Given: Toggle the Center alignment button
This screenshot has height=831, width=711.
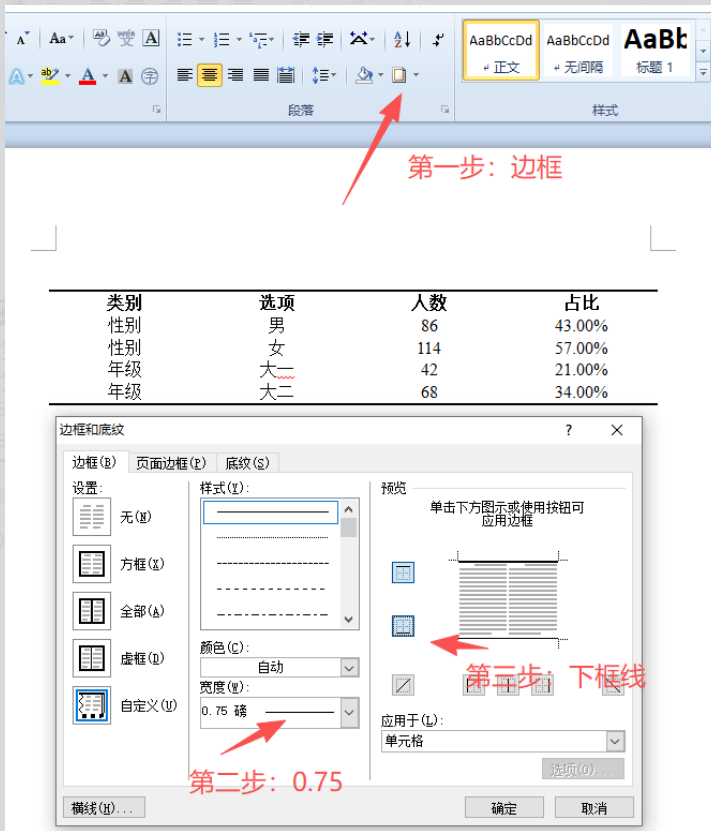Looking at the screenshot, I should [x=210, y=75].
